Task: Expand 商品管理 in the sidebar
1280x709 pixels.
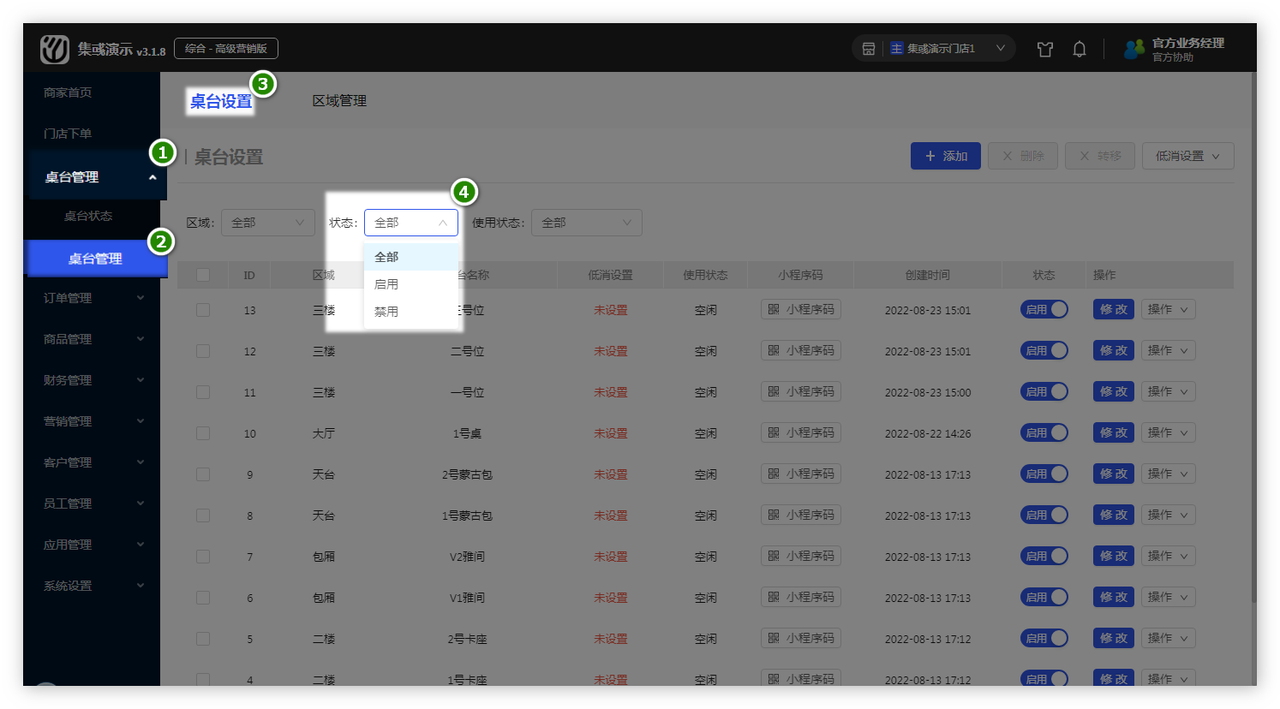Action: [x=93, y=339]
